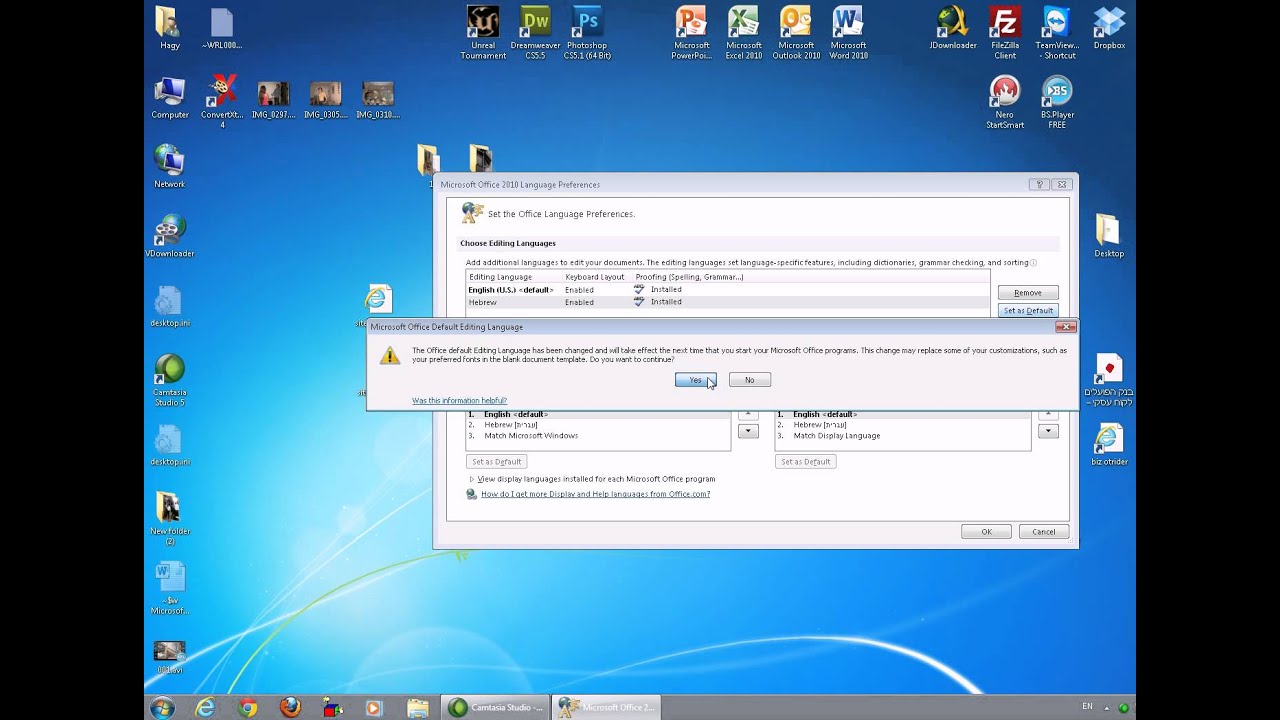Confirm with the Yes button

point(695,380)
